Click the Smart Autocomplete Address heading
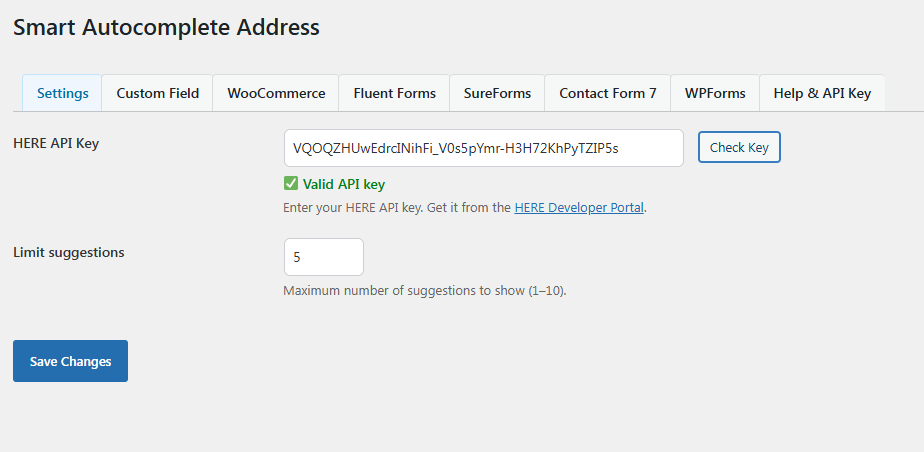 pyautogui.click(x=166, y=27)
